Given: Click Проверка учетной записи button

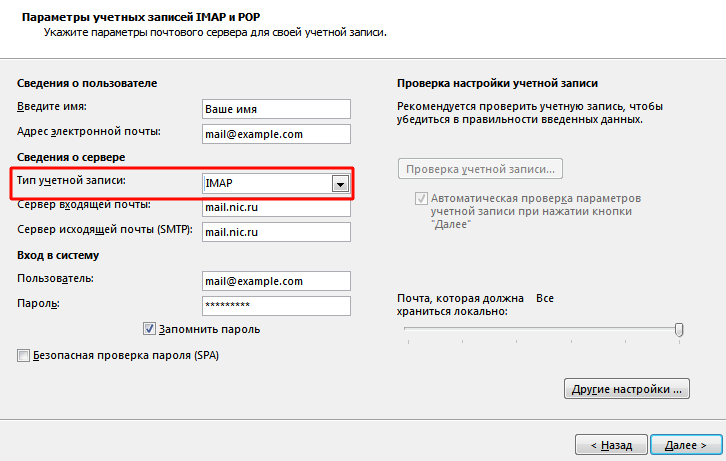Looking at the screenshot, I should pyautogui.click(x=480, y=169).
